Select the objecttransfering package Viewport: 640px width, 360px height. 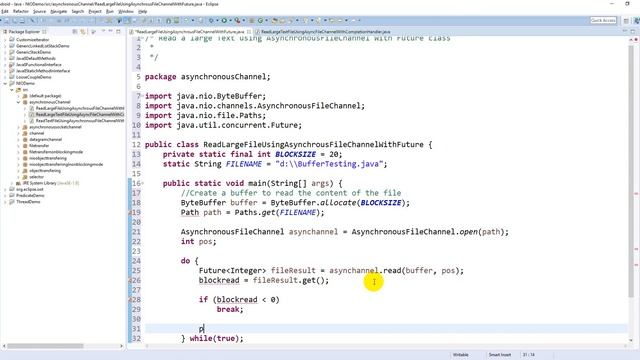click(45, 171)
